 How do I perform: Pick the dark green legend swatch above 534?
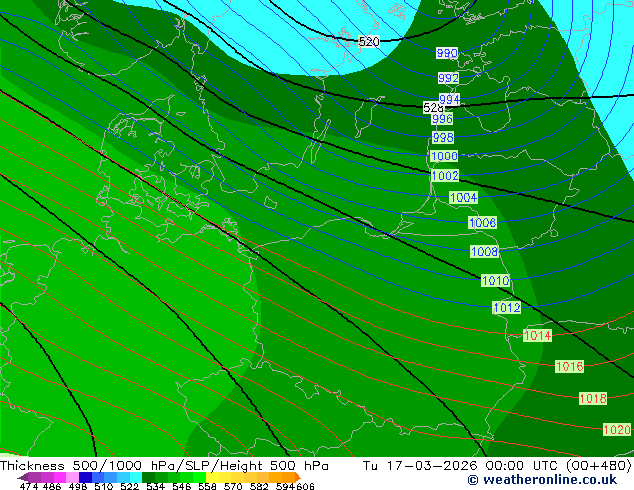(x=148, y=477)
